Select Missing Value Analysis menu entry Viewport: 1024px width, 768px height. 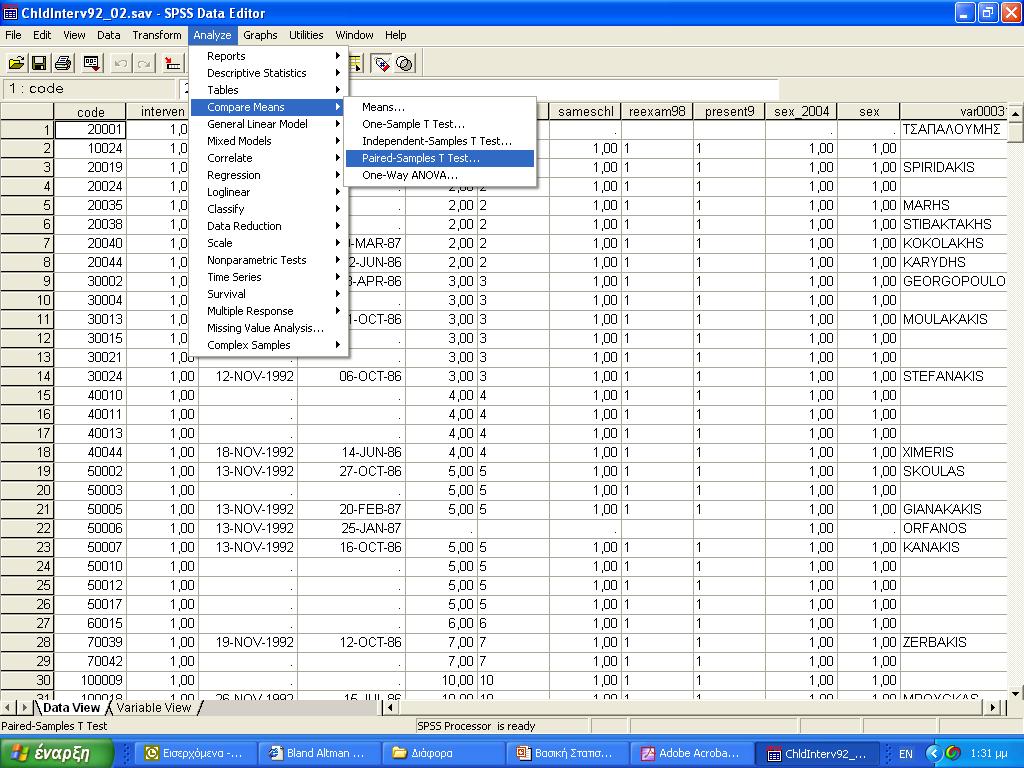click(268, 328)
